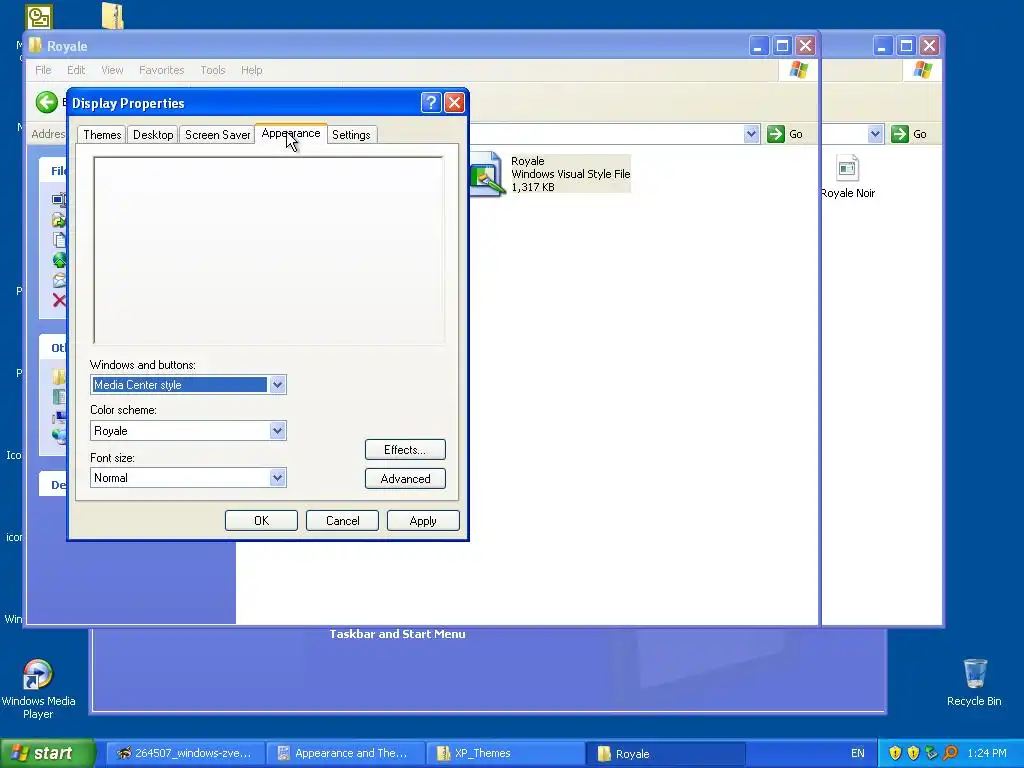Close the Display Properties dialog
Image resolution: width=1024 pixels, height=768 pixels.
454,103
